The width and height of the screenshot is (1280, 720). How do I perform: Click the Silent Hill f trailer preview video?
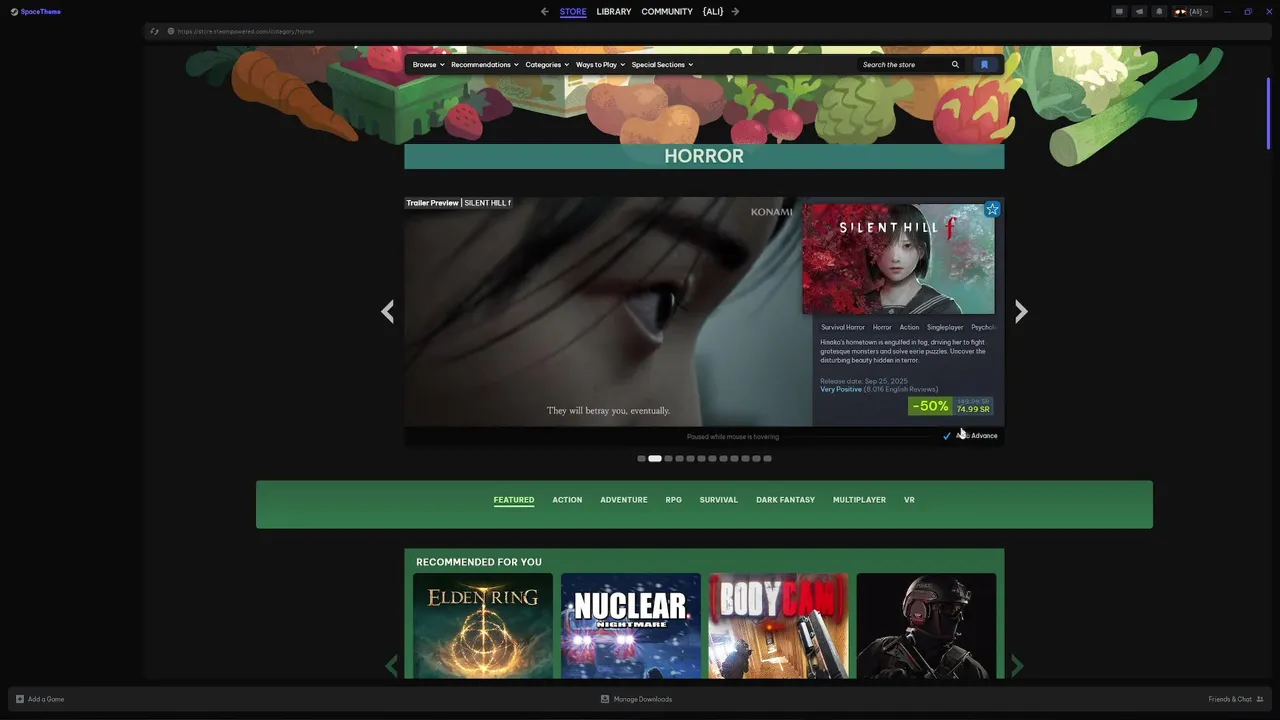click(x=608, y=312)
